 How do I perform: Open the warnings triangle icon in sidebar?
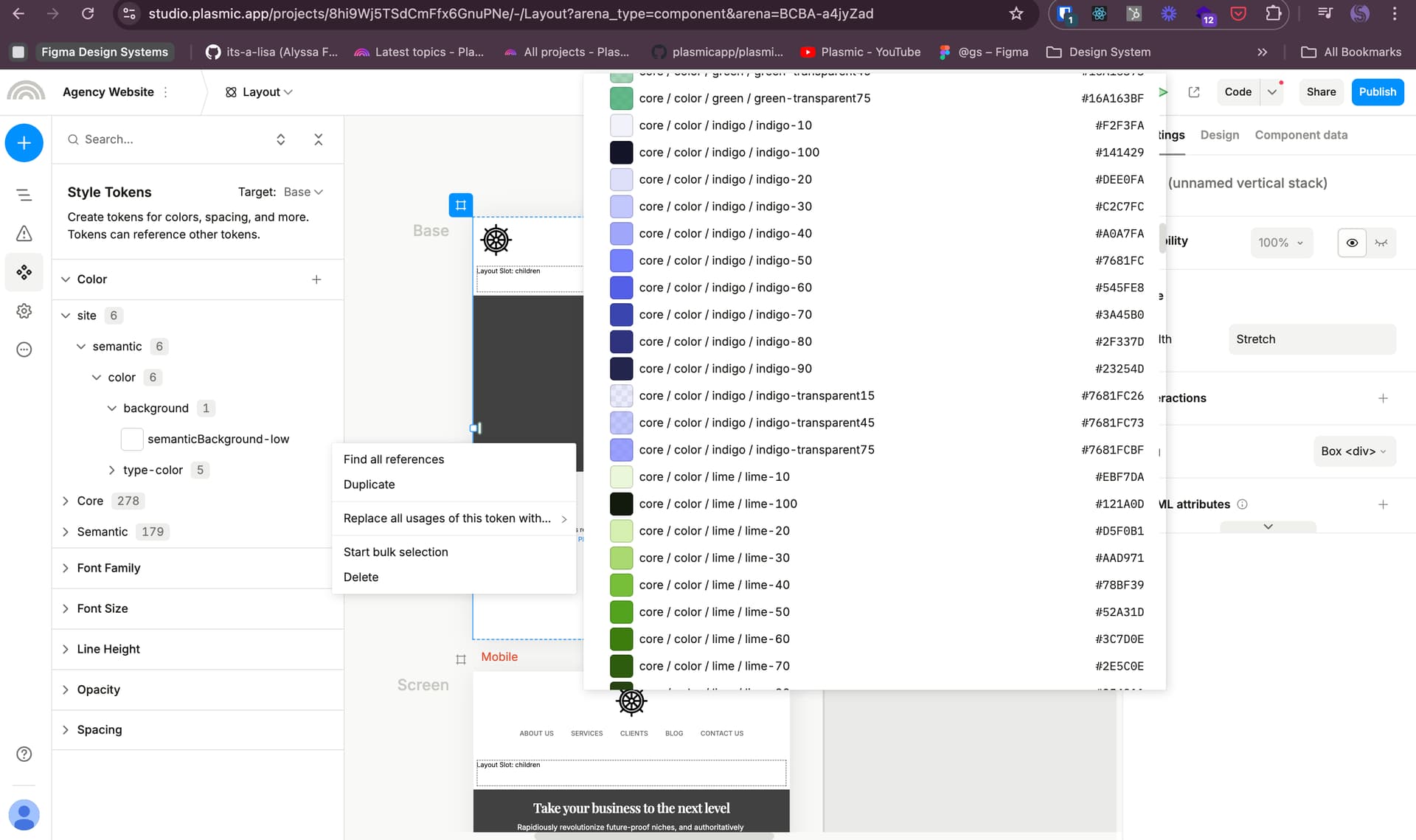coord(24,234)
